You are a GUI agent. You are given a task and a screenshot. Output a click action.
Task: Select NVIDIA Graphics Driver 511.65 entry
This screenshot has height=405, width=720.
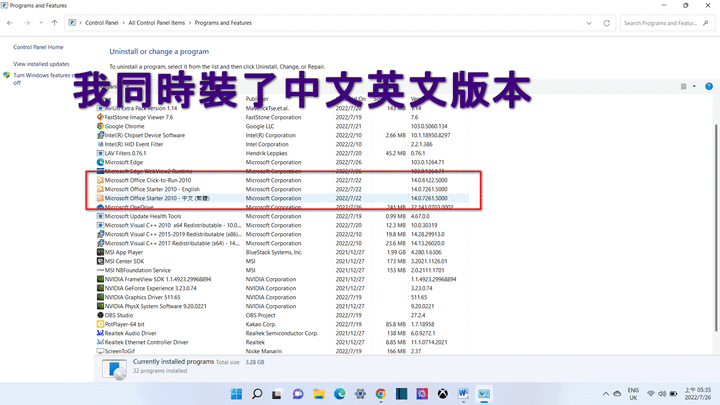click(x=281, y=297)
